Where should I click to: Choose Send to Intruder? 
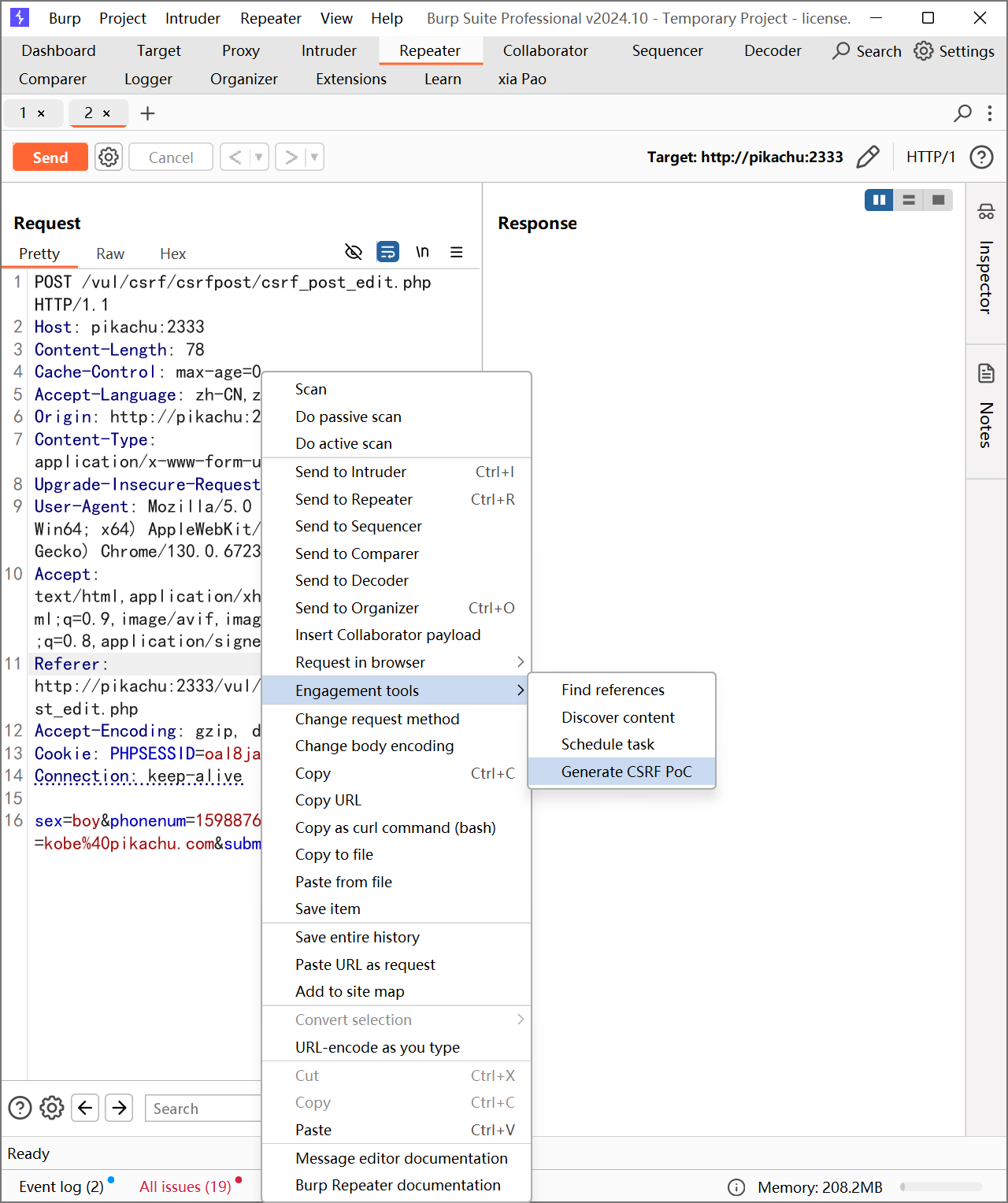point(396,472)
